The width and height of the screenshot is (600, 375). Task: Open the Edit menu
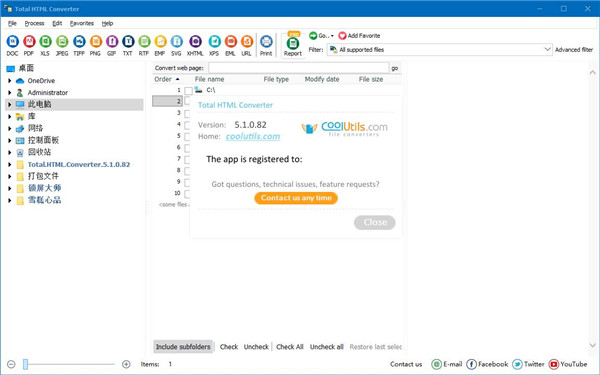point(57,23)
